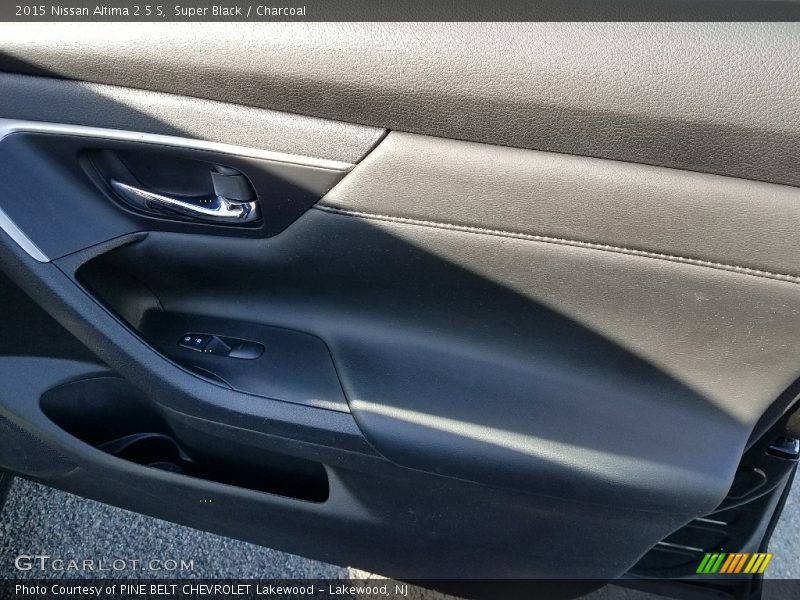Screen dimensions: 800x600
Task: Click the window switch on the door panel
Action: [x=220, y=348]
